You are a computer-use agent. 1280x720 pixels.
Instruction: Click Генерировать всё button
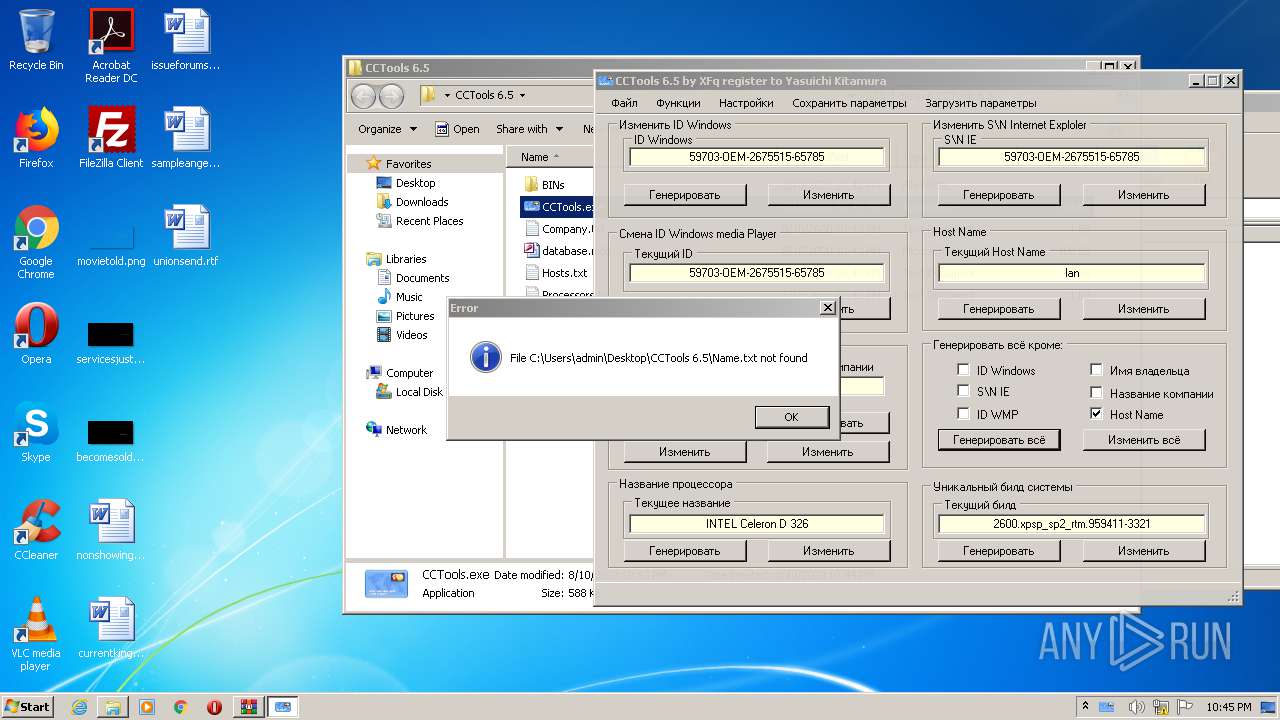click(x=999, y=440)
